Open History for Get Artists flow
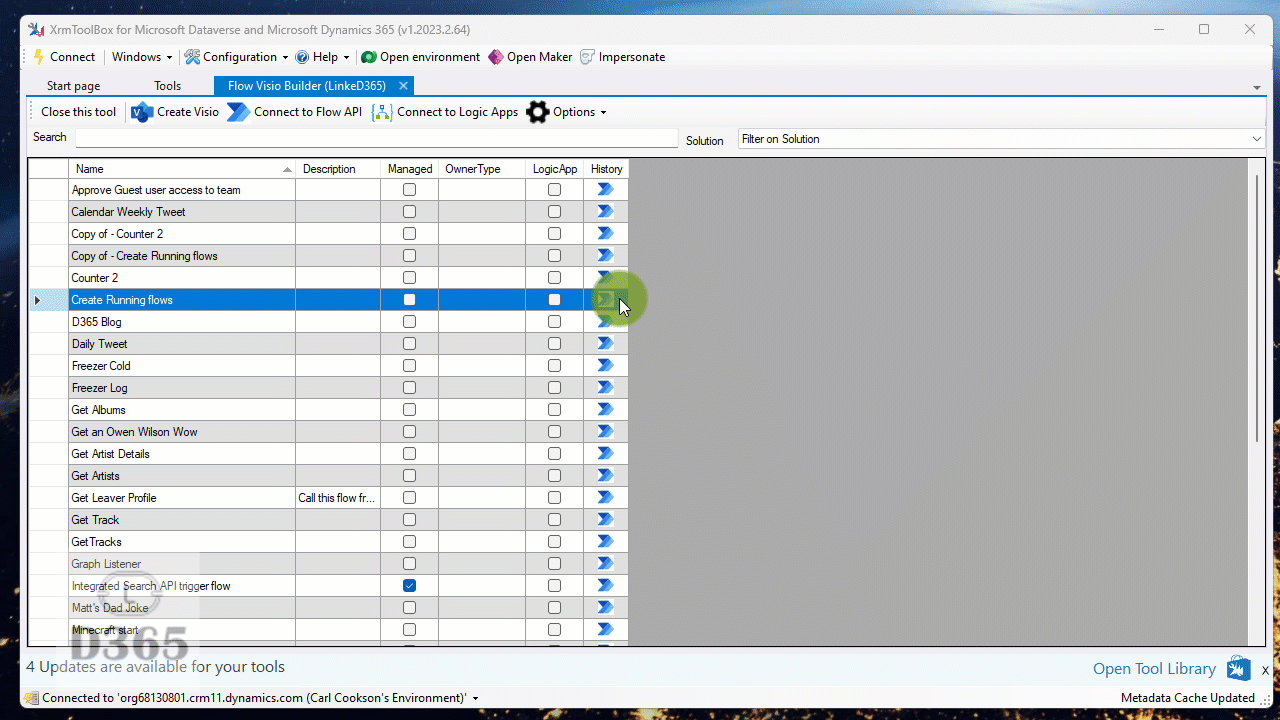Viewport: 1280px width, 720px height. click(605, 475)
